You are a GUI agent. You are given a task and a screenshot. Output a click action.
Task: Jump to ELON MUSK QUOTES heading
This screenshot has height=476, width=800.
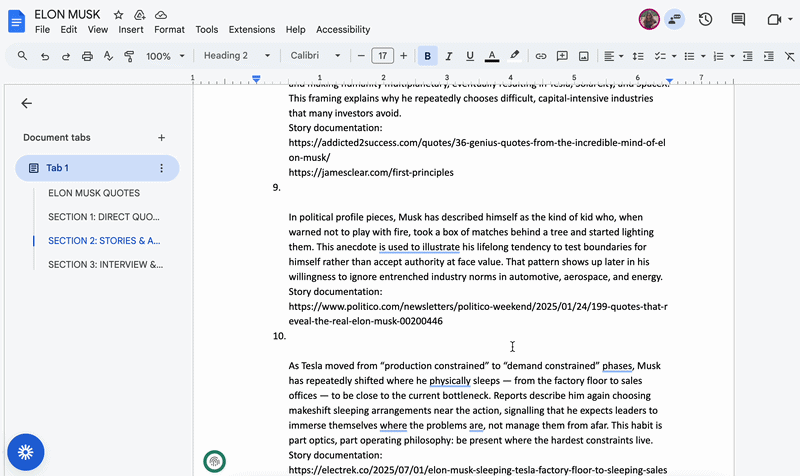[94, 193]
